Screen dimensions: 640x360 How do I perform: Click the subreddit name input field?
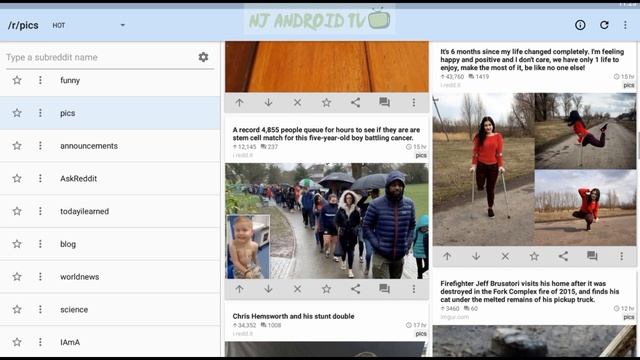100,58
